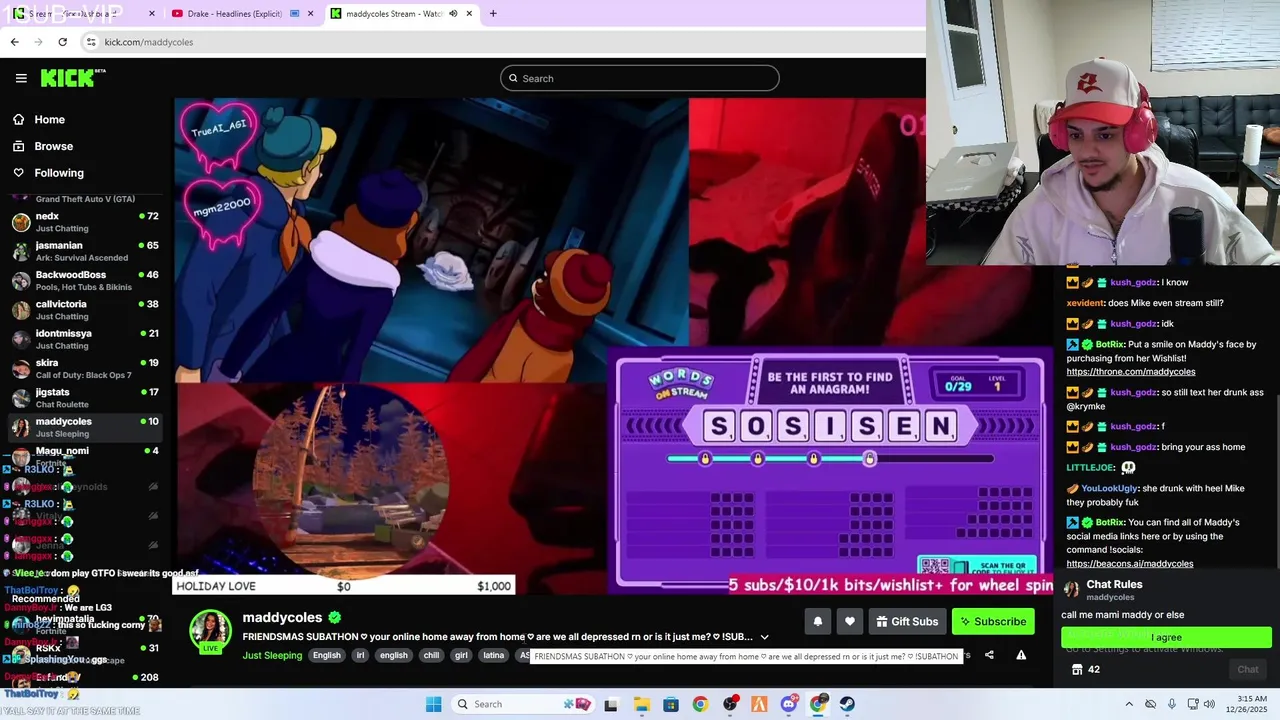1280x720 pixels.
Task: Go to Home in Kick sidebar
Action: [49, 119]
